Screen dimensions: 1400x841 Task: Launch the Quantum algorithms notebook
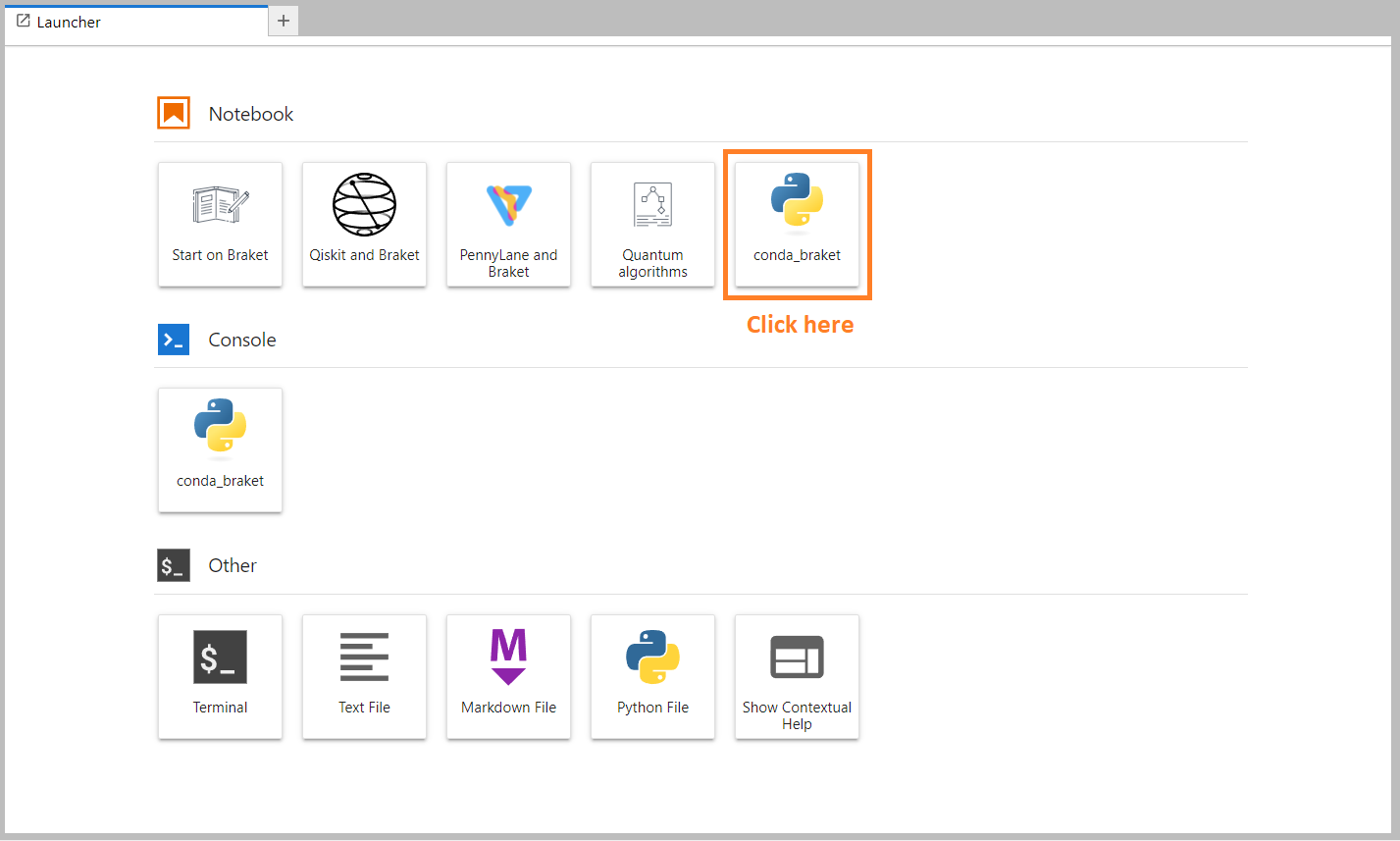tap(652, 224)
